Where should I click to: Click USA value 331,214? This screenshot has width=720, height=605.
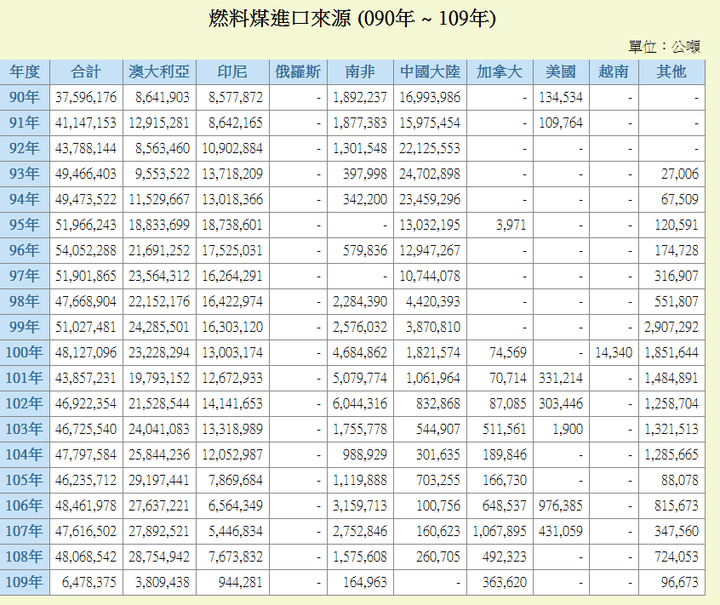pyautogui.click(x=561, y=378)
